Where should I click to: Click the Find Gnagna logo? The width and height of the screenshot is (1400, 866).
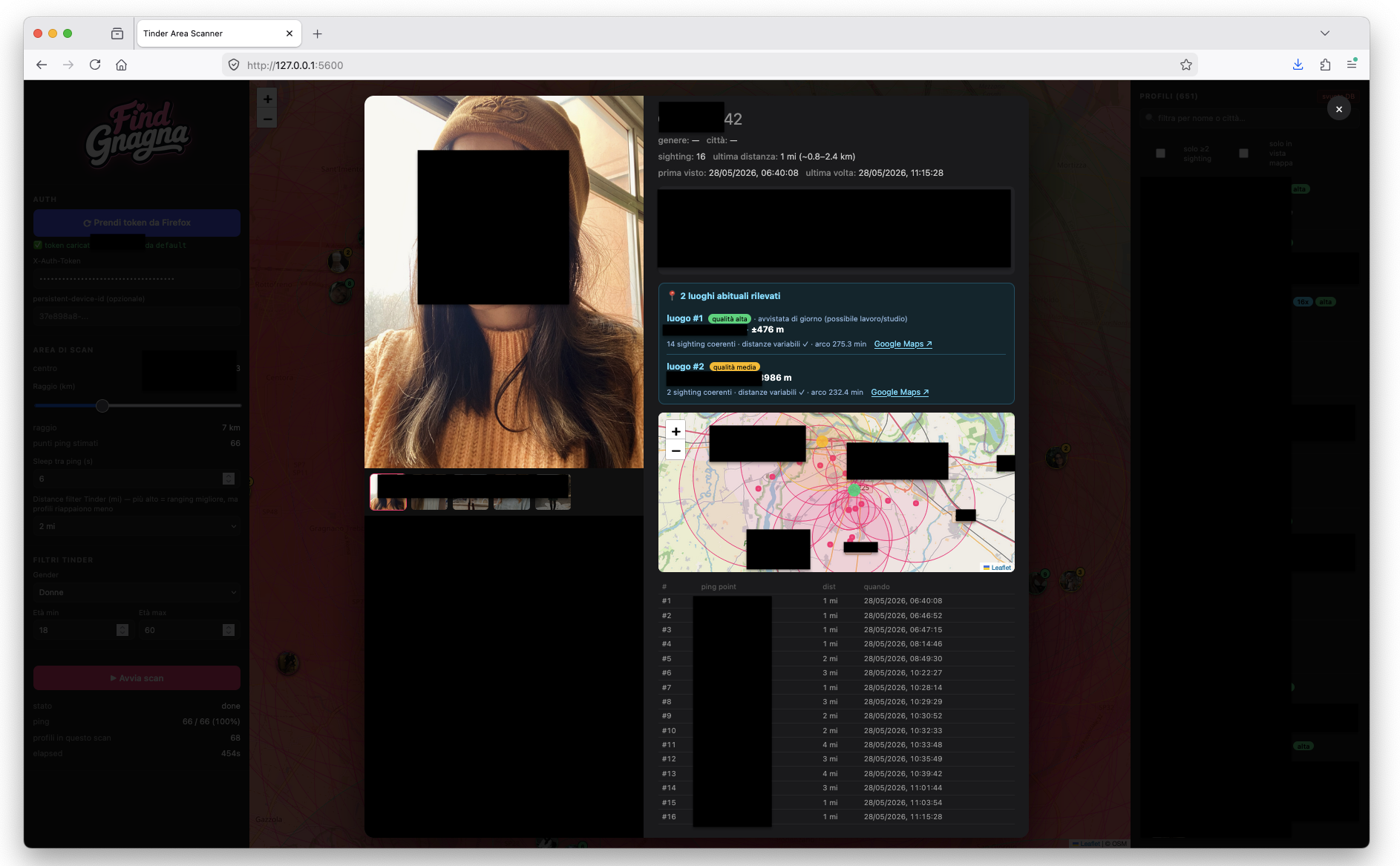[x=138, y=134]
